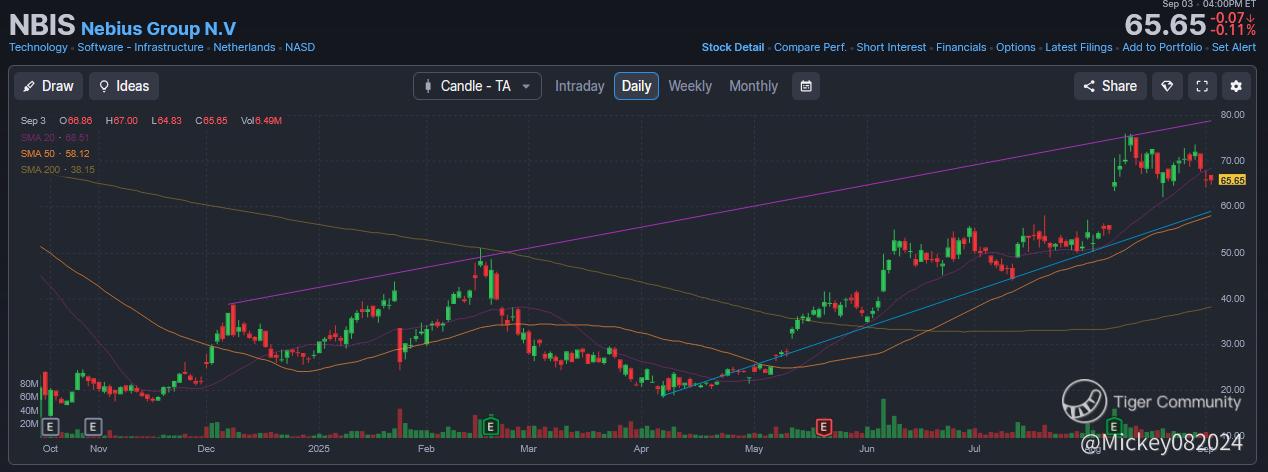Open the date range calendar icon
This screenshot has height=472, width=1268.
[806, 86]
